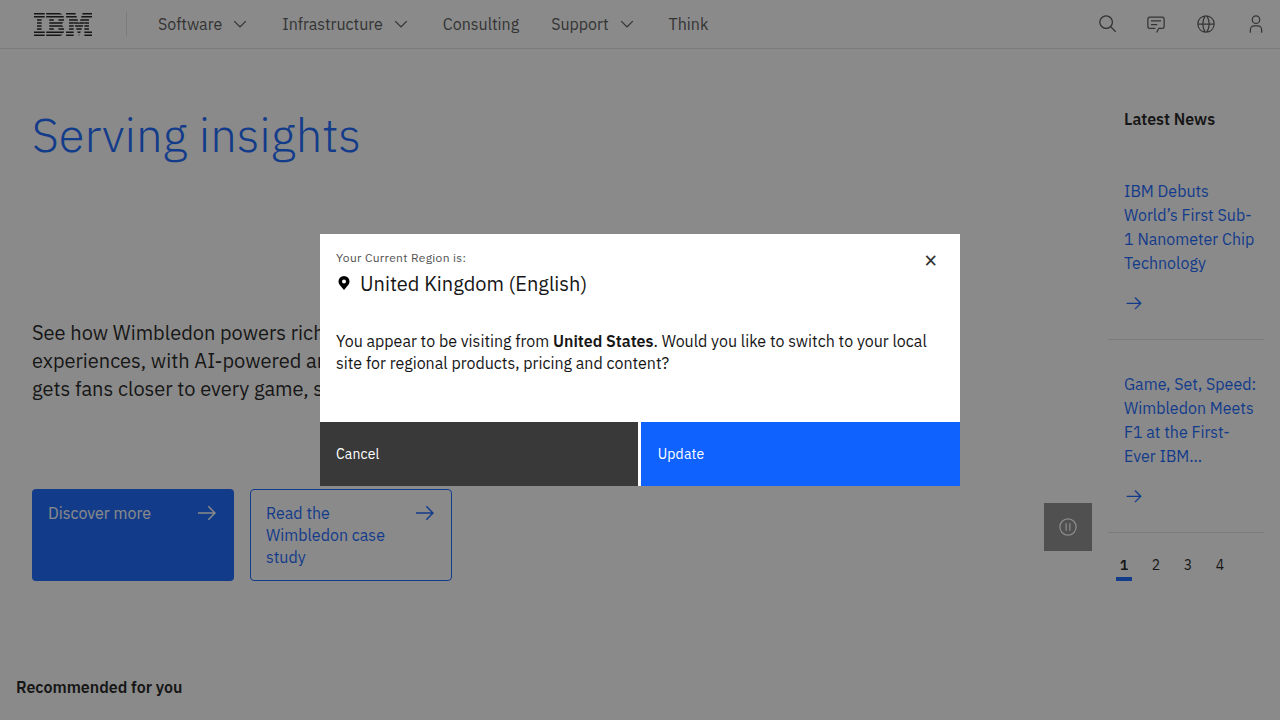This screenshot has width=1280, height=720.
Task: Click Cancel in the region dialog
Action: tap(479, 454)
